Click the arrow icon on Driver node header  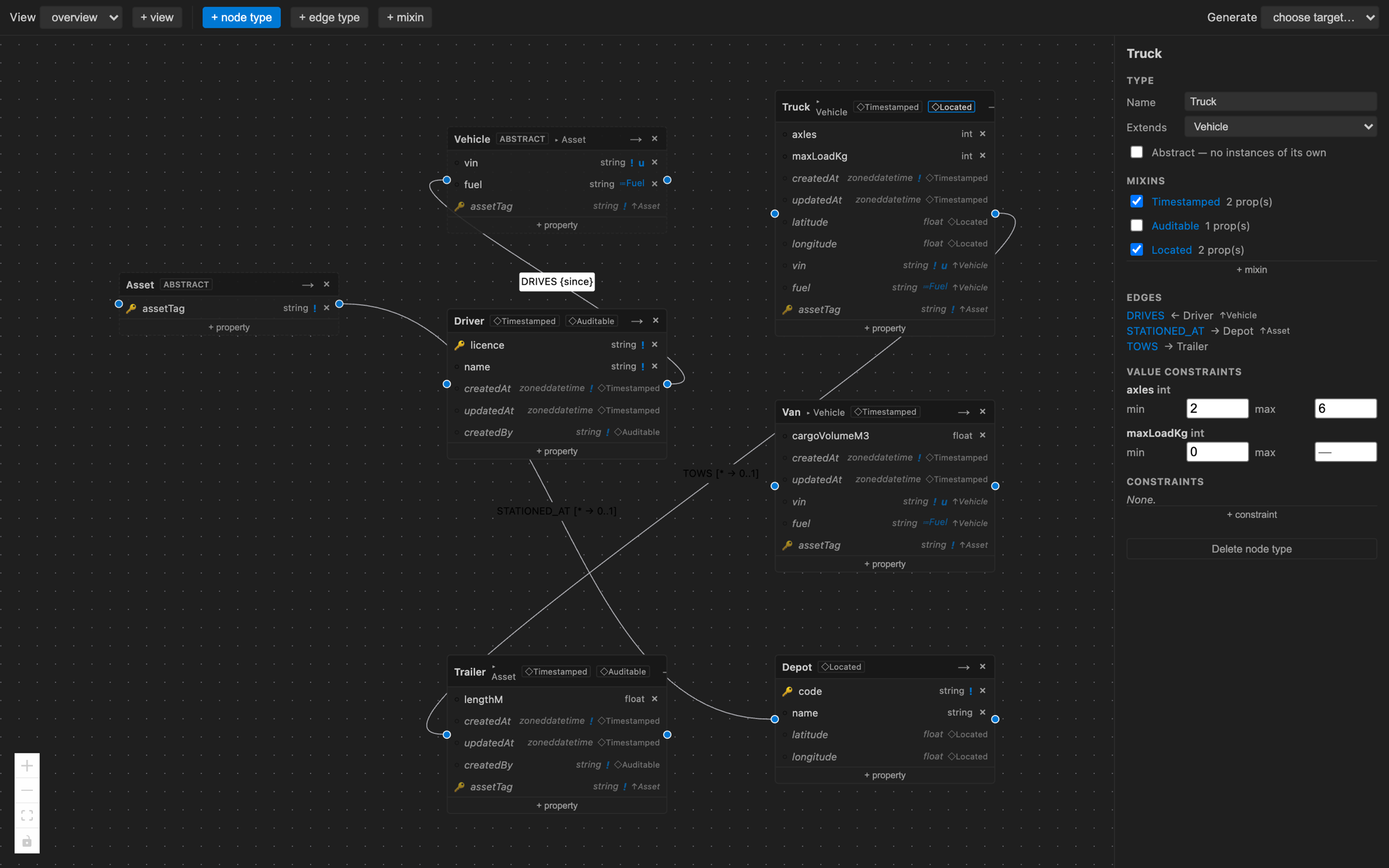pyautogui.click(x=637, y=321)
